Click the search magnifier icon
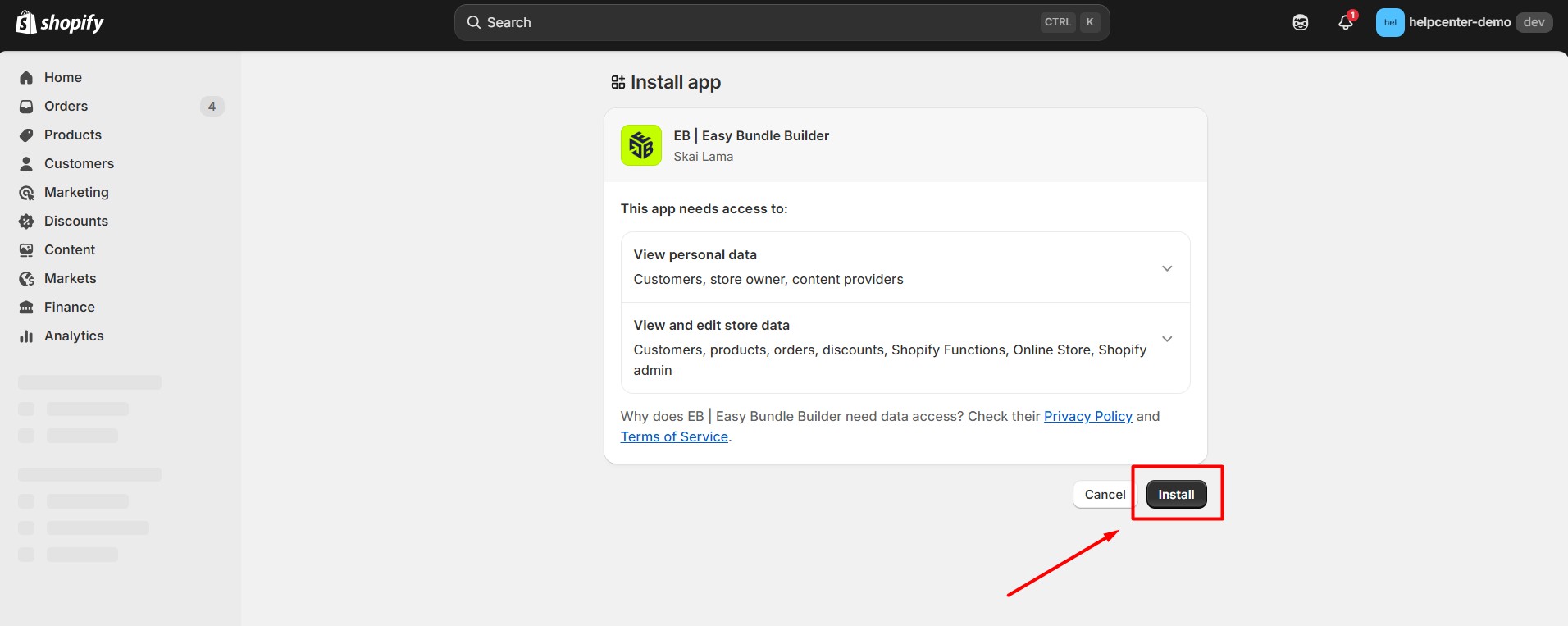The width and height of the screenshot is (1568, 626). [474, 22]
